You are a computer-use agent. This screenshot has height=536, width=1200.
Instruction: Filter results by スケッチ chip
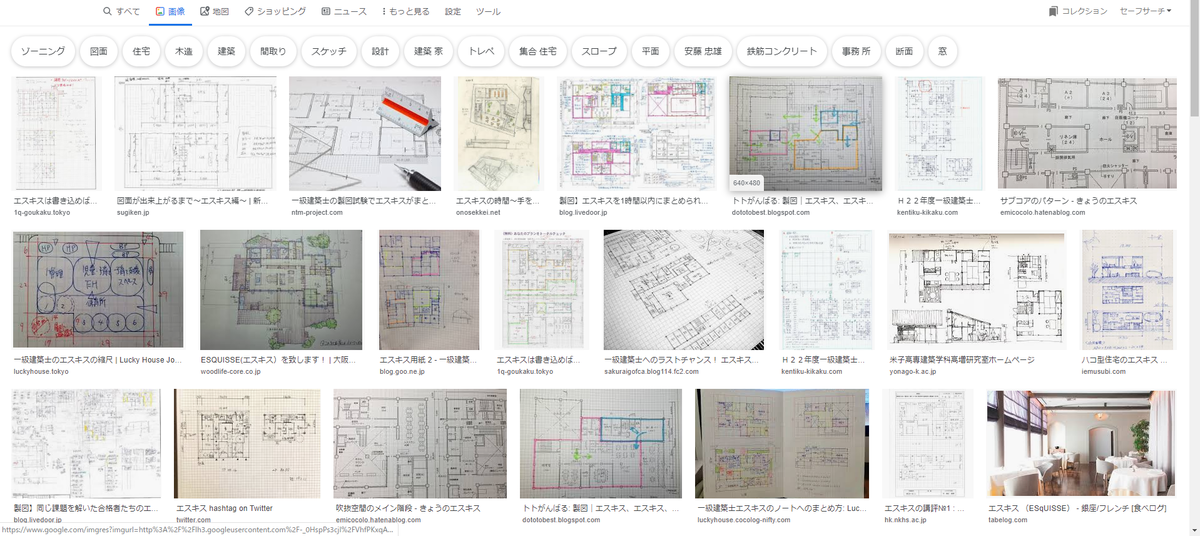tap(328, 51)
